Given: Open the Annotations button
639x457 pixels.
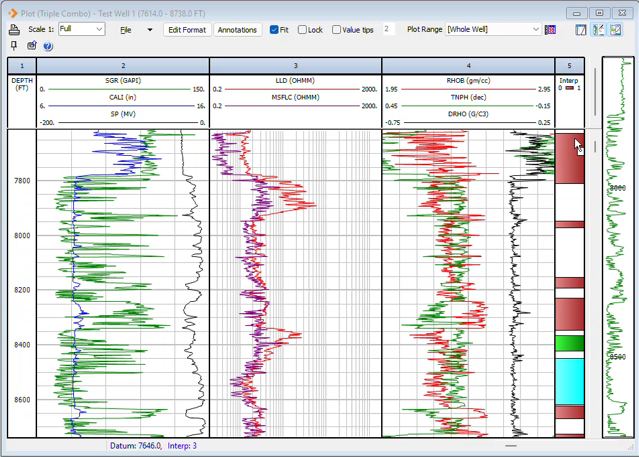Looking at the screenshot, I should tap(237, 30).
